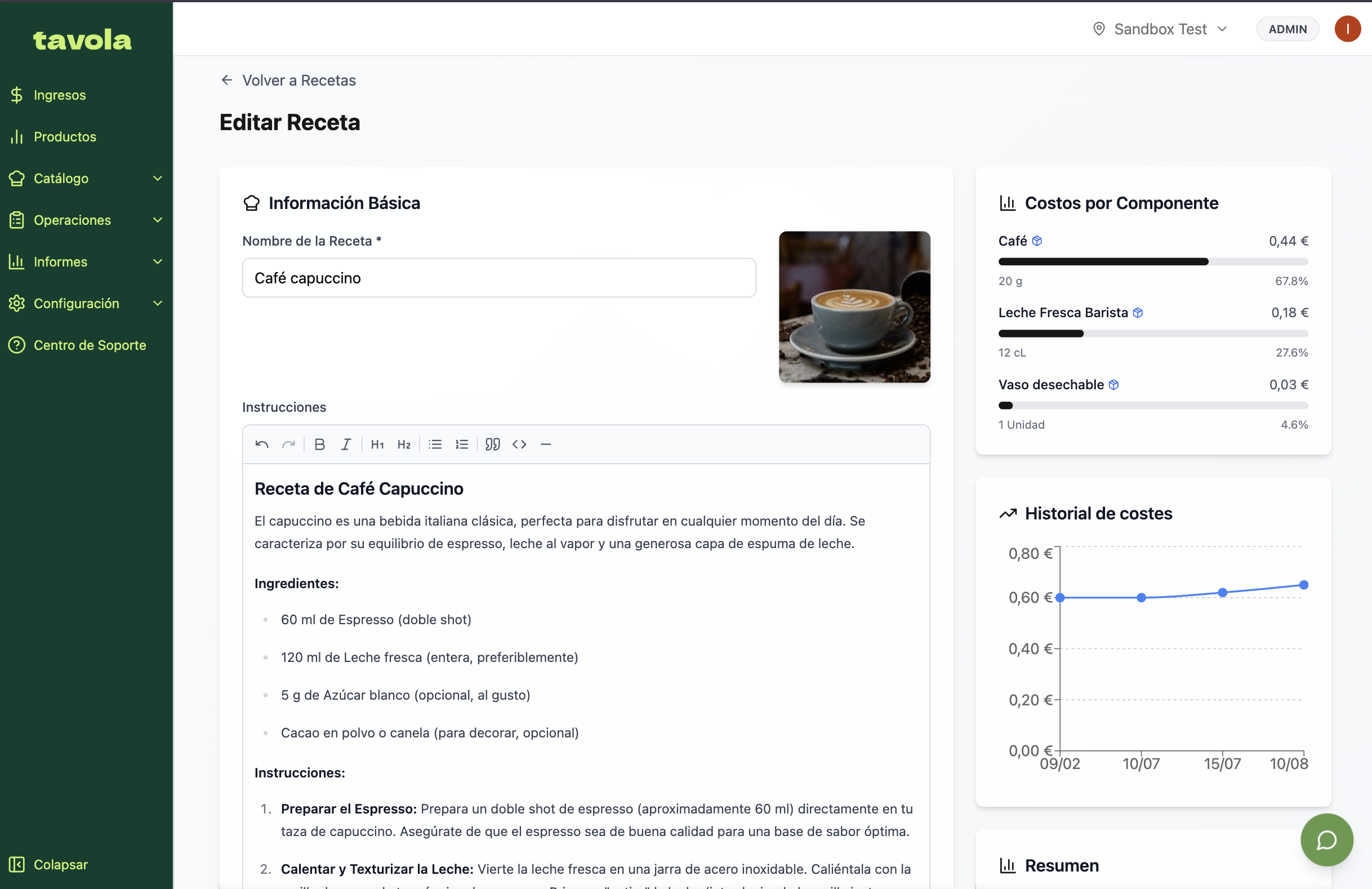Click the Operaciones sidebar item
This screenshot has width=1372, height=889.
[87, 220]
